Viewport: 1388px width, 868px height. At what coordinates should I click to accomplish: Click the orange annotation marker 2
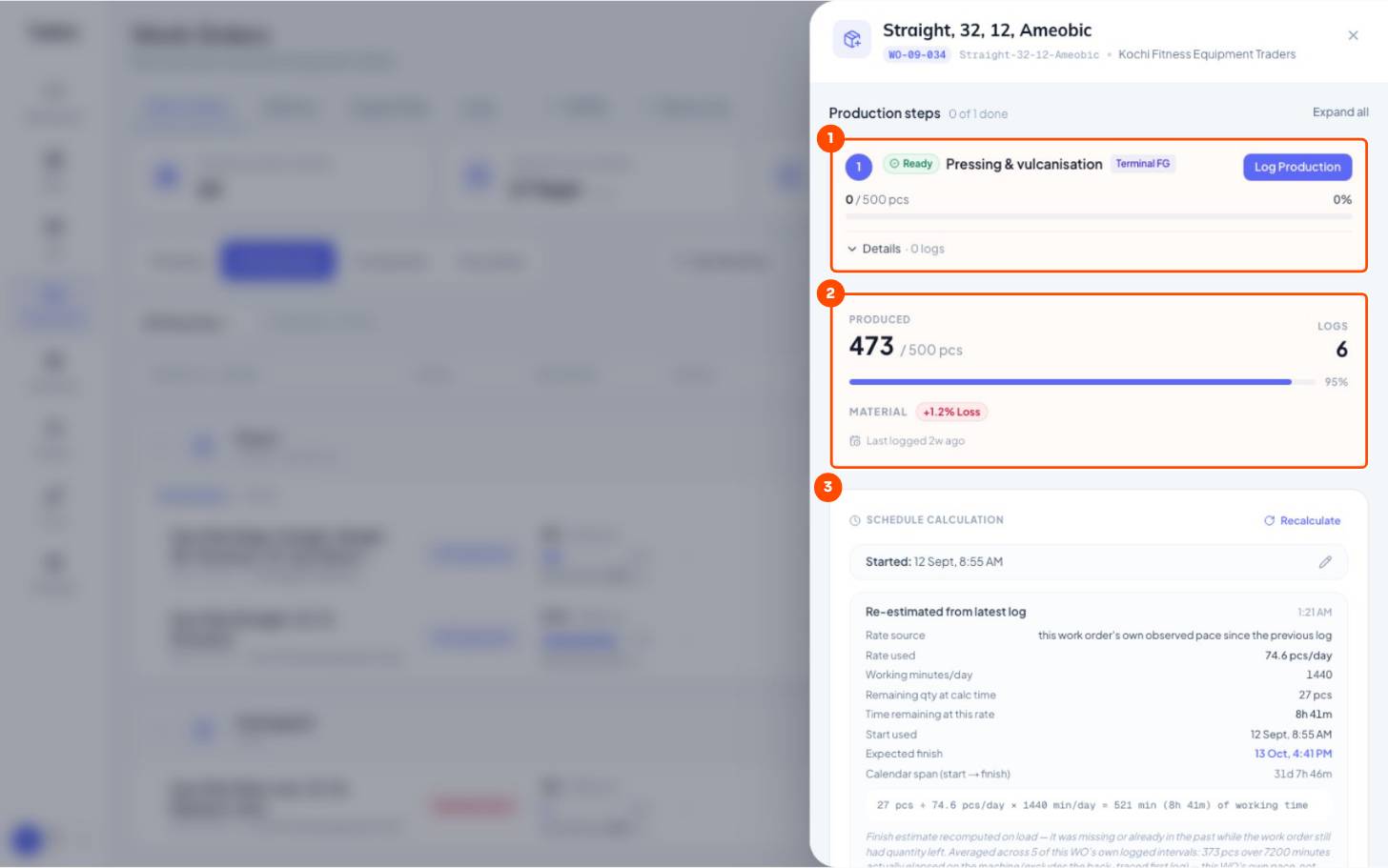coord(830,293)
